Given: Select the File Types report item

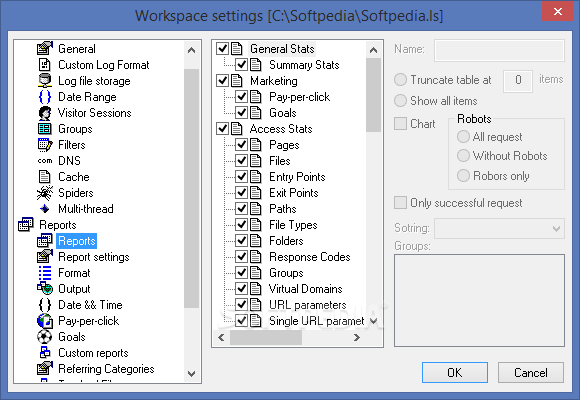Looking at the screenshot, I should click(x=293, y=225).
